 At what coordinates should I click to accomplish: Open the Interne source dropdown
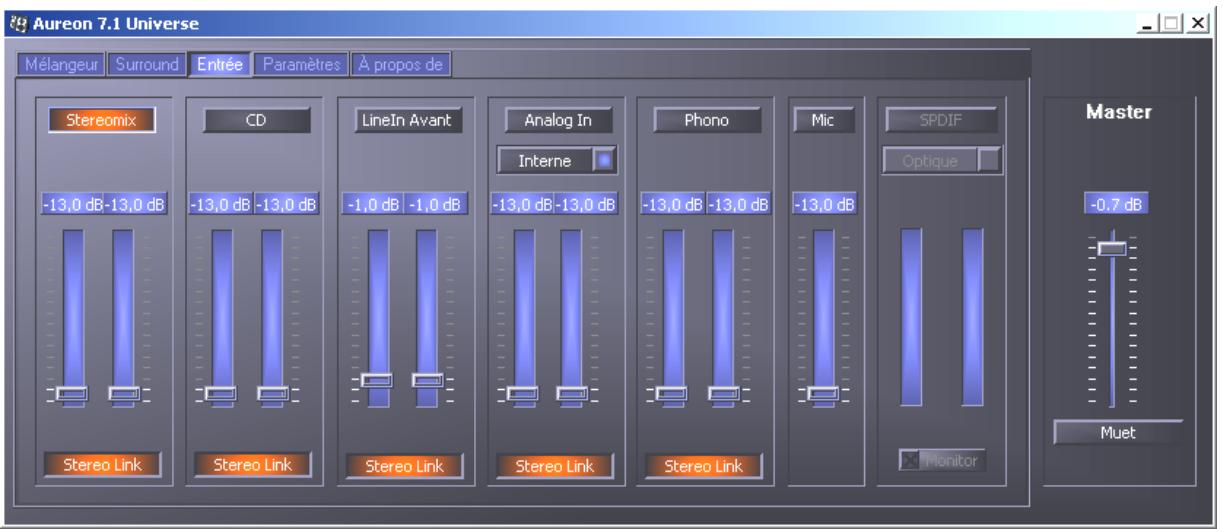[x=558, y=159]
